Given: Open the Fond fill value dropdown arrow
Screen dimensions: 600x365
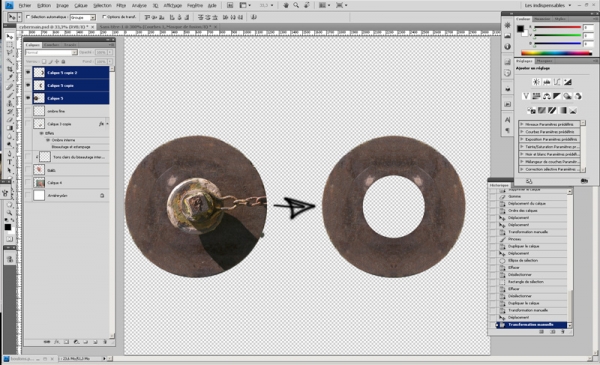Looking at the screenshot, I should click(x=110, y=61).
